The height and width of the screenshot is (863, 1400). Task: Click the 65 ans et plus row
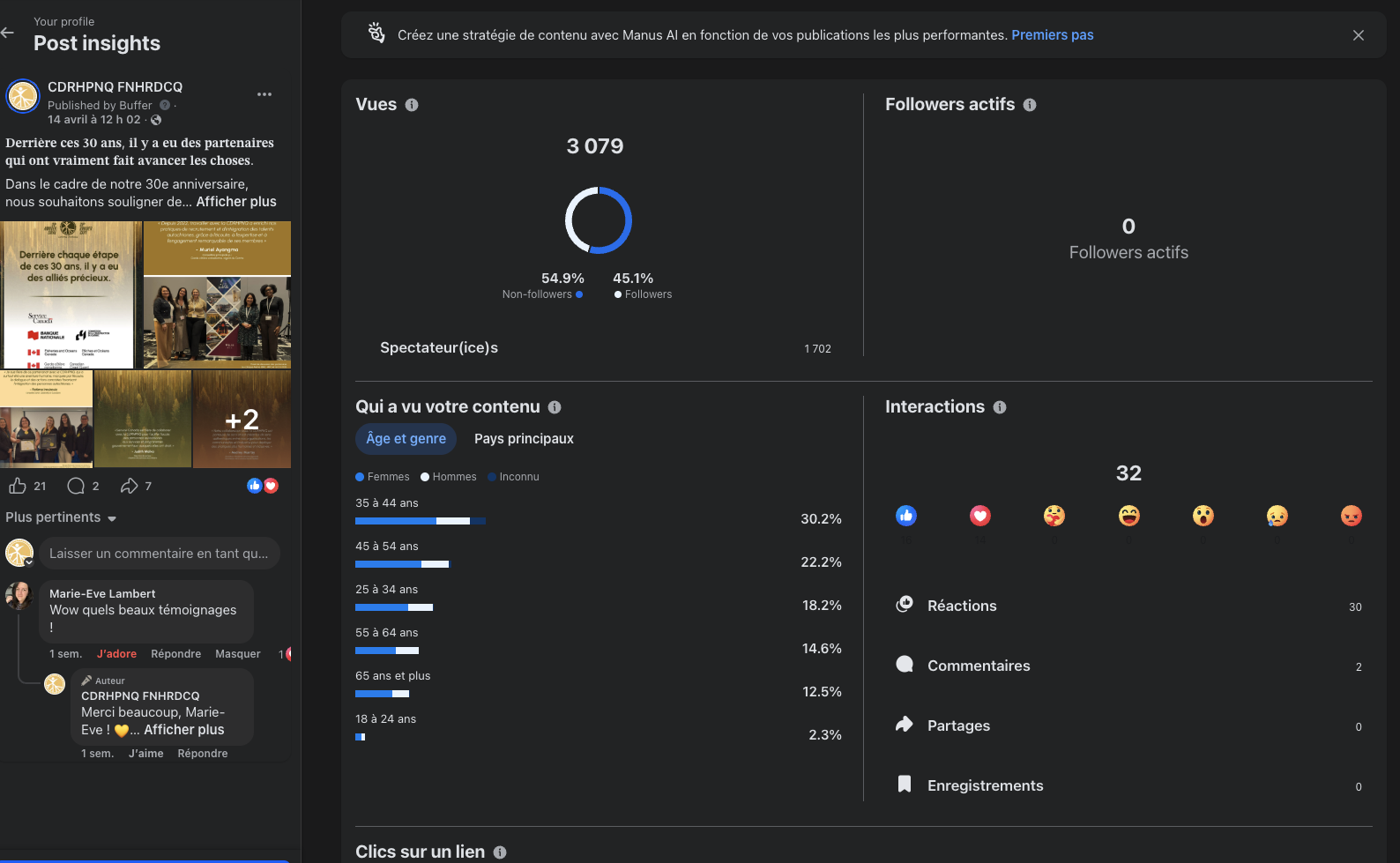599,684
